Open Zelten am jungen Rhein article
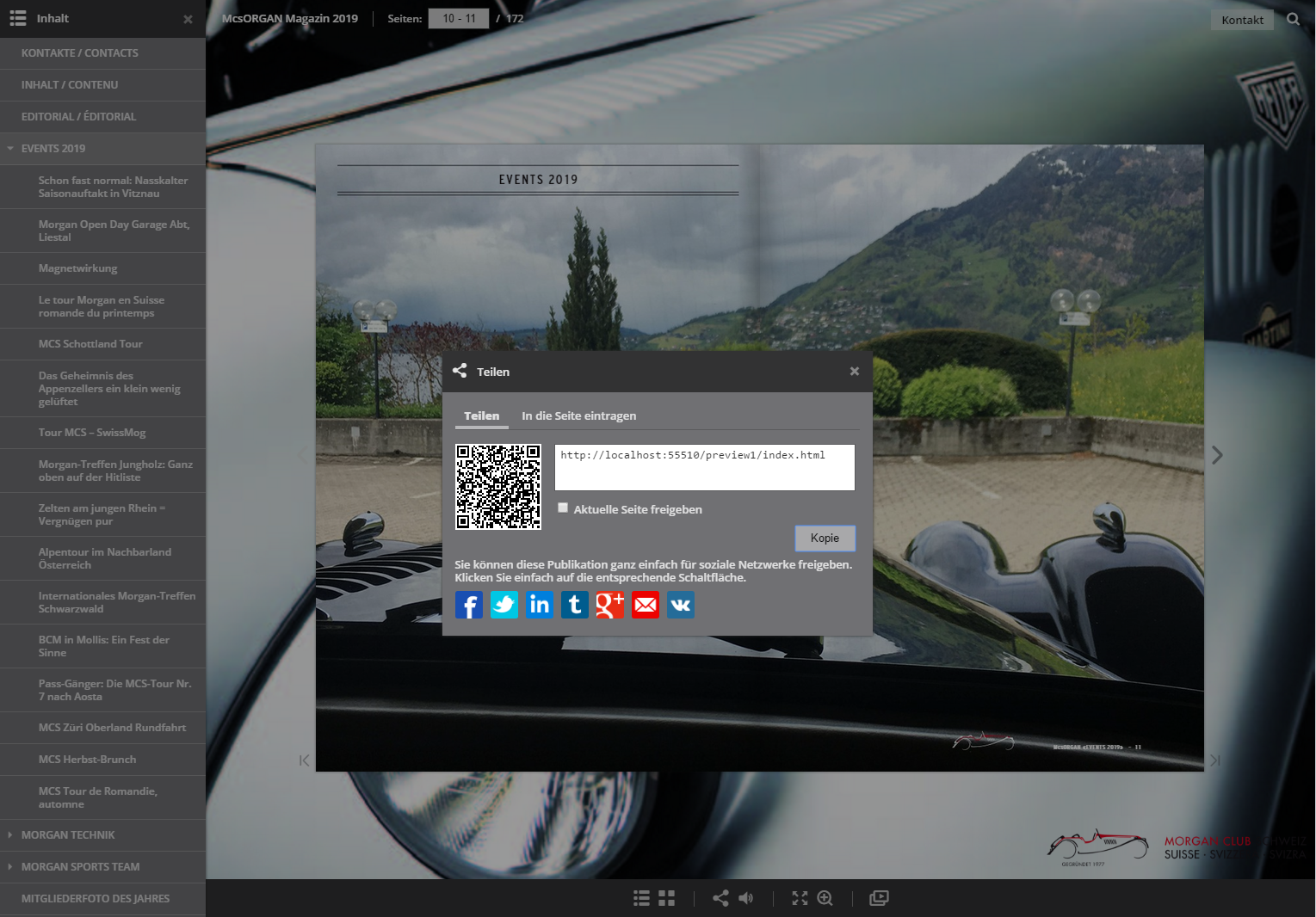The image size is (1316, 917). [x=102, y=514]
